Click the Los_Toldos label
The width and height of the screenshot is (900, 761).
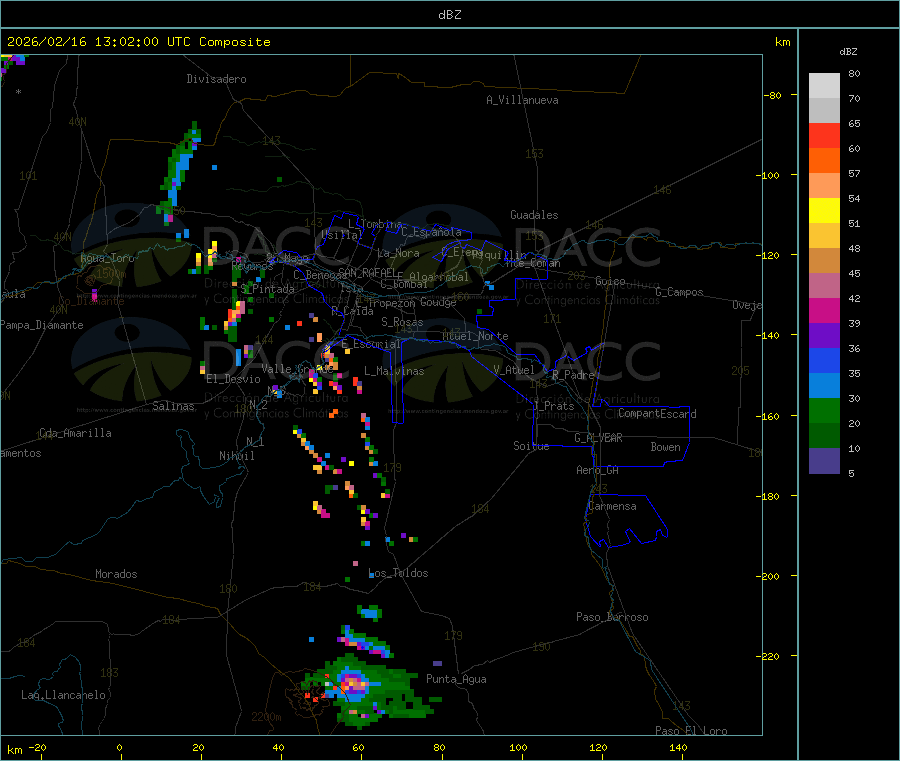[x=398, y=573]
